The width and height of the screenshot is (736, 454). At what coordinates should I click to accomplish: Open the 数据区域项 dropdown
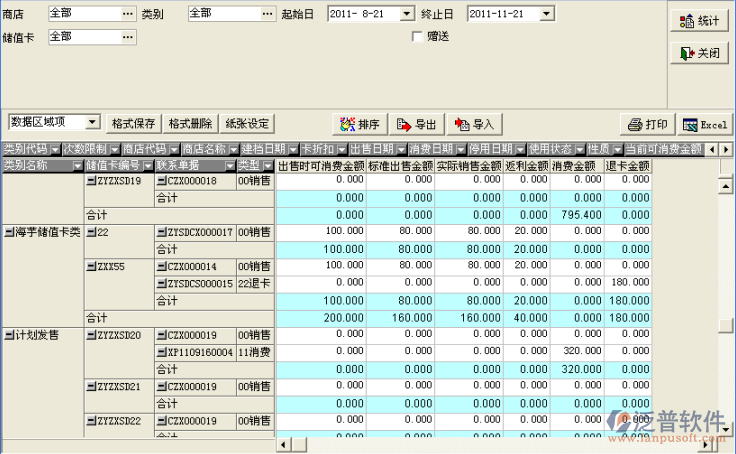pyautogui.click(x=93, y=123)
